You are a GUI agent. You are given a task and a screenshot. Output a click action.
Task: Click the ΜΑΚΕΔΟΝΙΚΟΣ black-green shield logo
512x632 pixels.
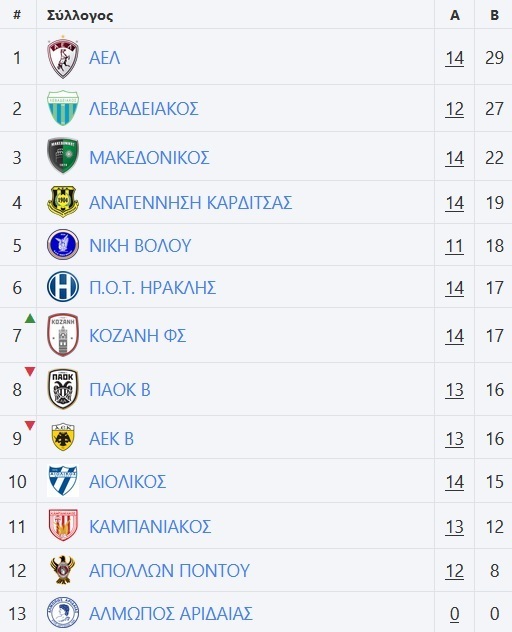tap(62, 156)
